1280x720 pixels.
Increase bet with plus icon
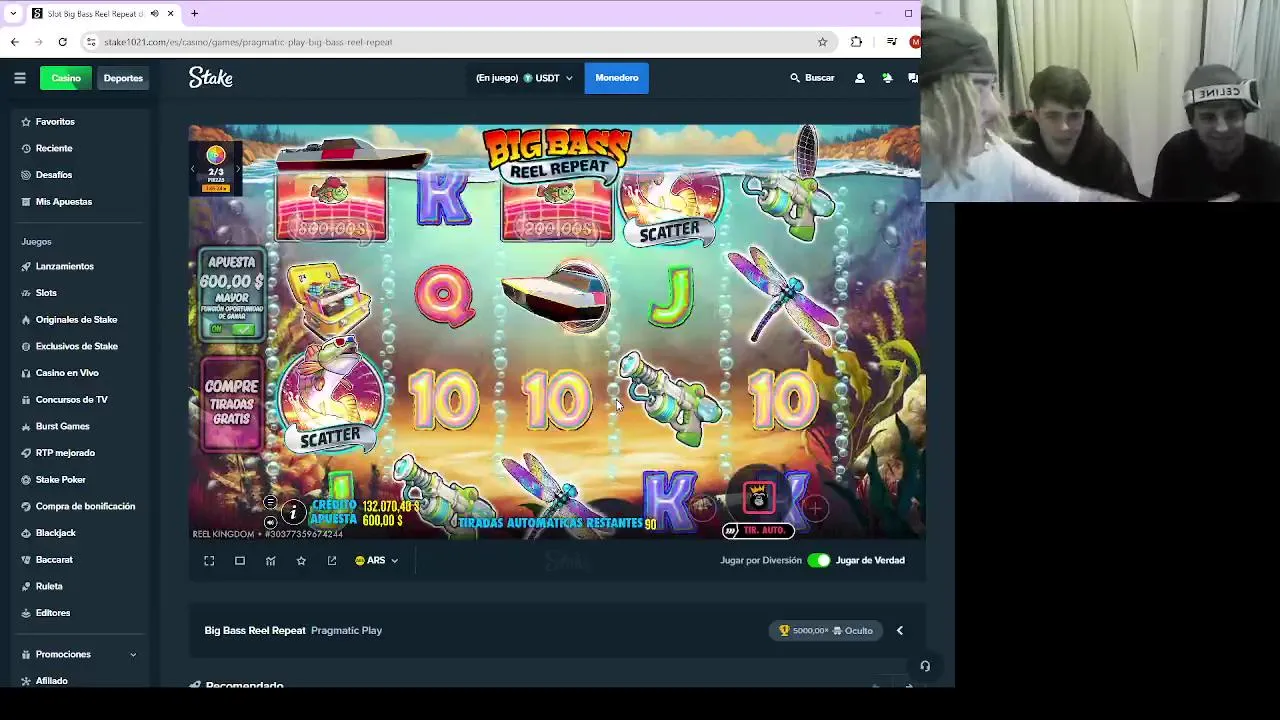pos(815,508)
